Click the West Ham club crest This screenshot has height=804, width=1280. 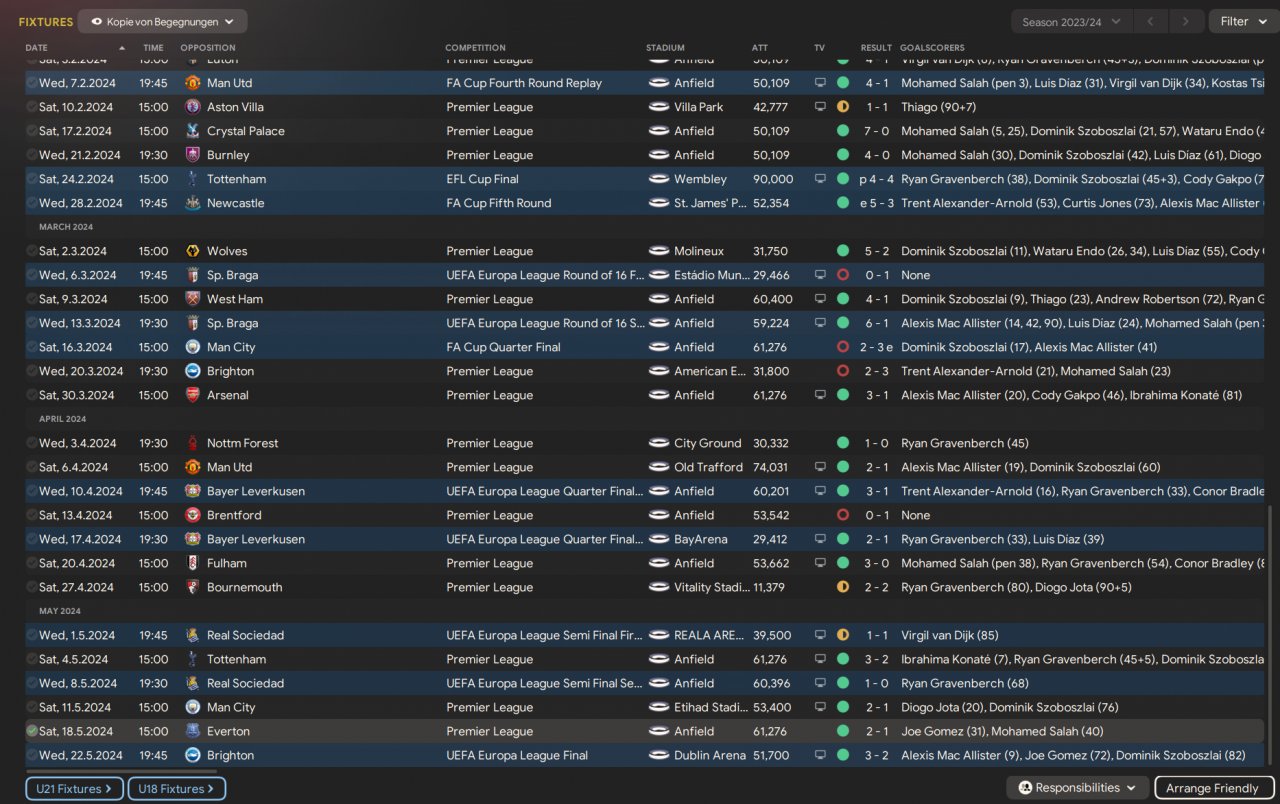pyautogui.click(x=193, y=299)
